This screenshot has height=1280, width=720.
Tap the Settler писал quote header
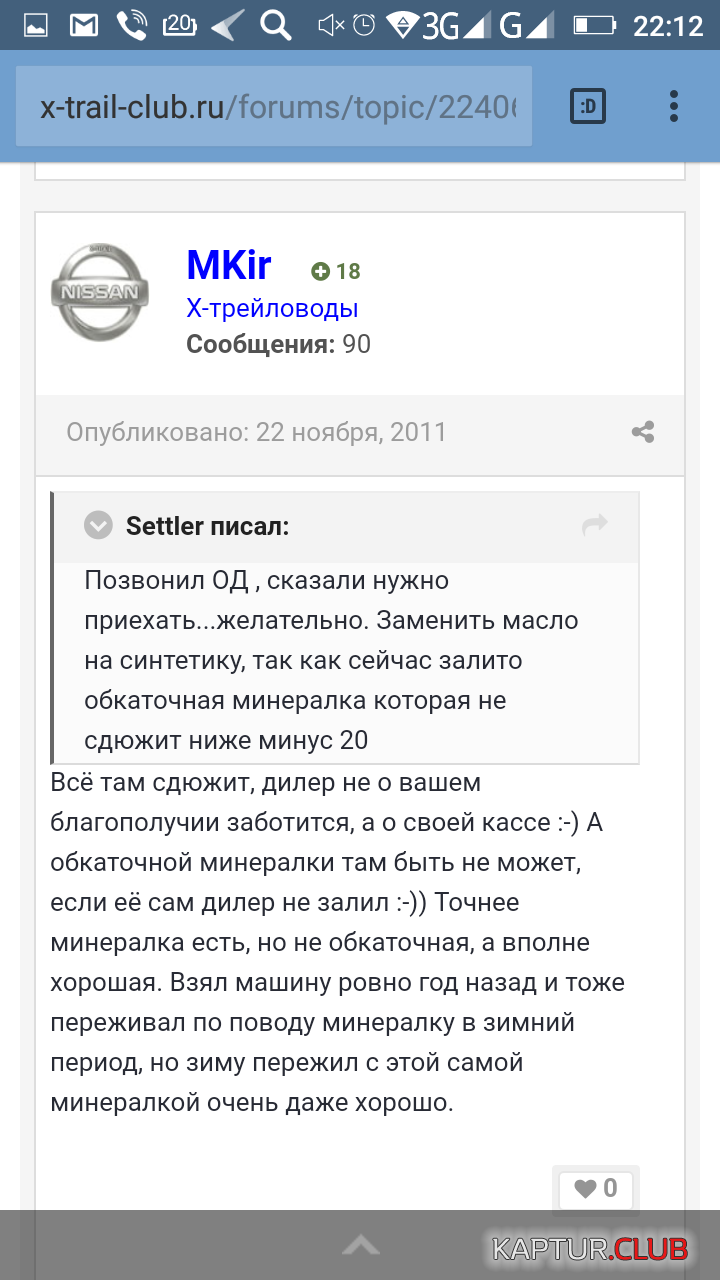click(207, 526)
